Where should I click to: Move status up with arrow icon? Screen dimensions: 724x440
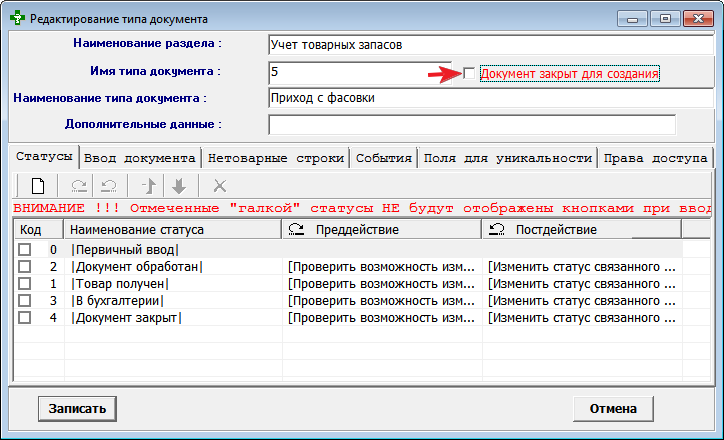[149, 186]
